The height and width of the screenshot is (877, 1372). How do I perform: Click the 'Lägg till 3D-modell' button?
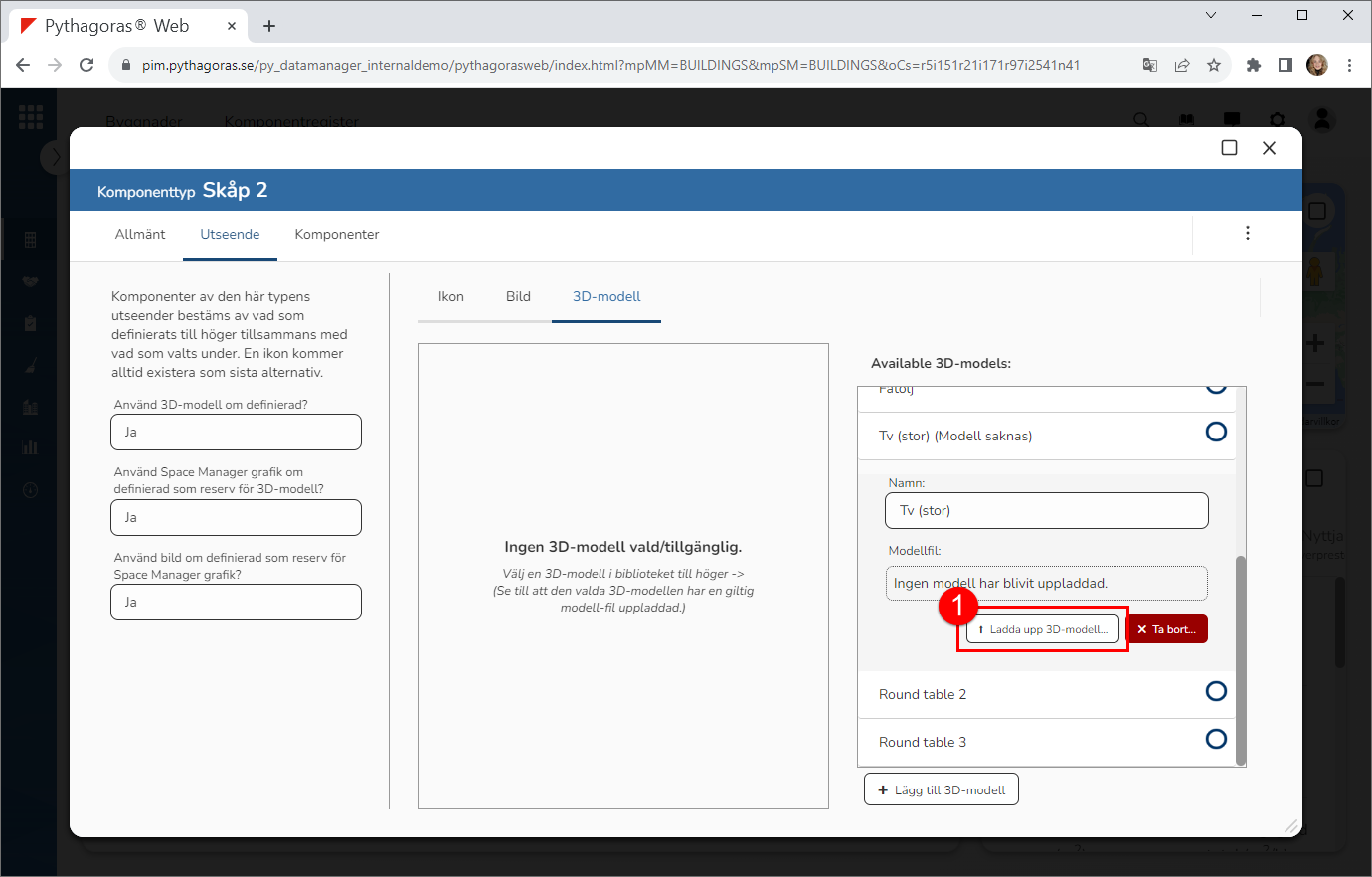[x=941, y=790]
